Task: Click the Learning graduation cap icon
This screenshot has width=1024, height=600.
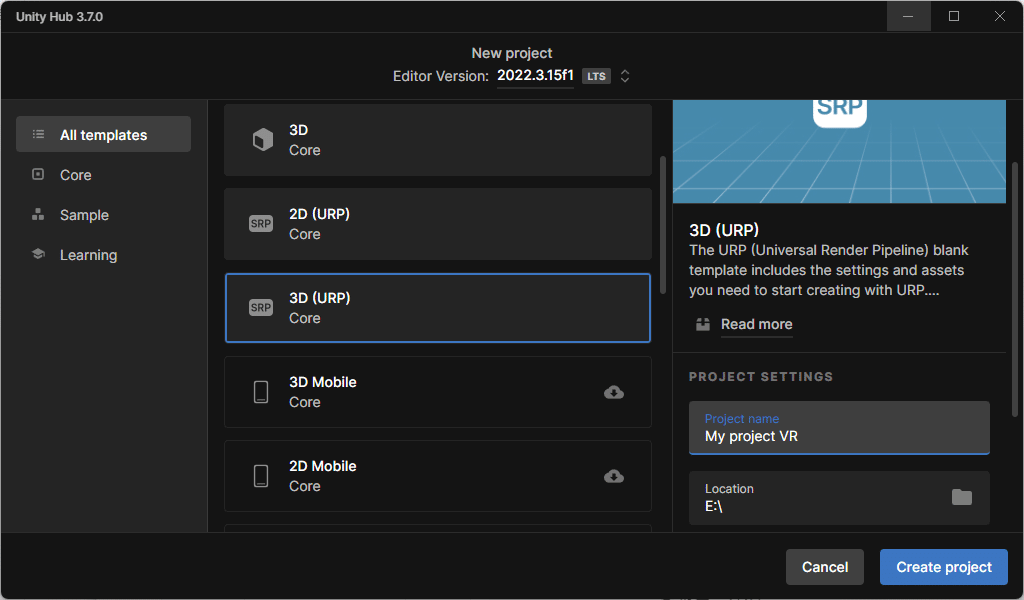Action: pyautogui.click(x=38, y=255)
